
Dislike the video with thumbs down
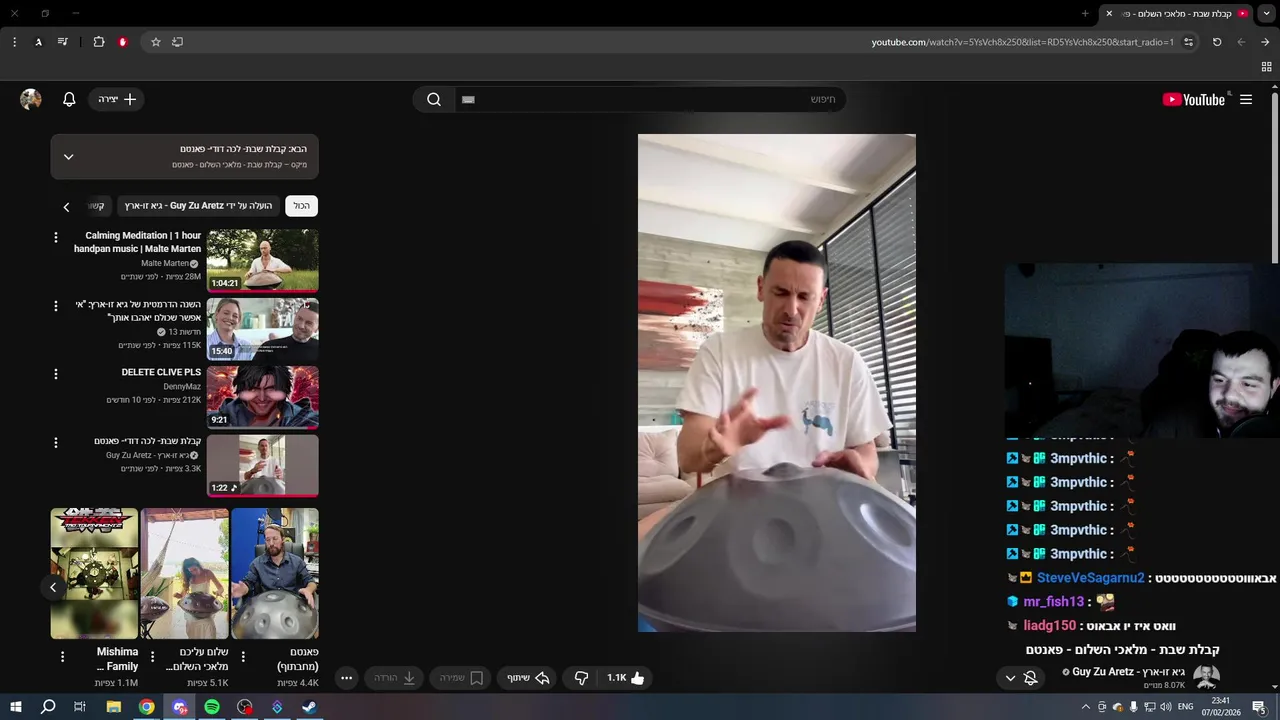[x=581, y=677]
